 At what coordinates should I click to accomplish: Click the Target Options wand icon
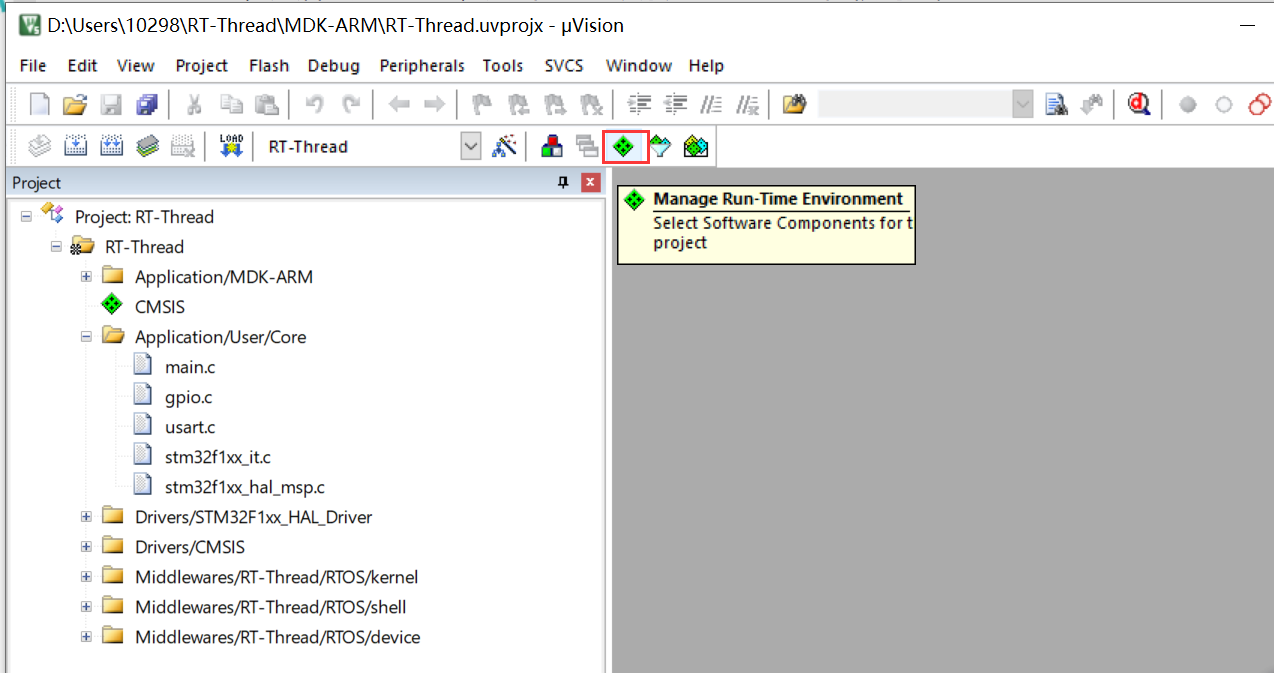505,146
